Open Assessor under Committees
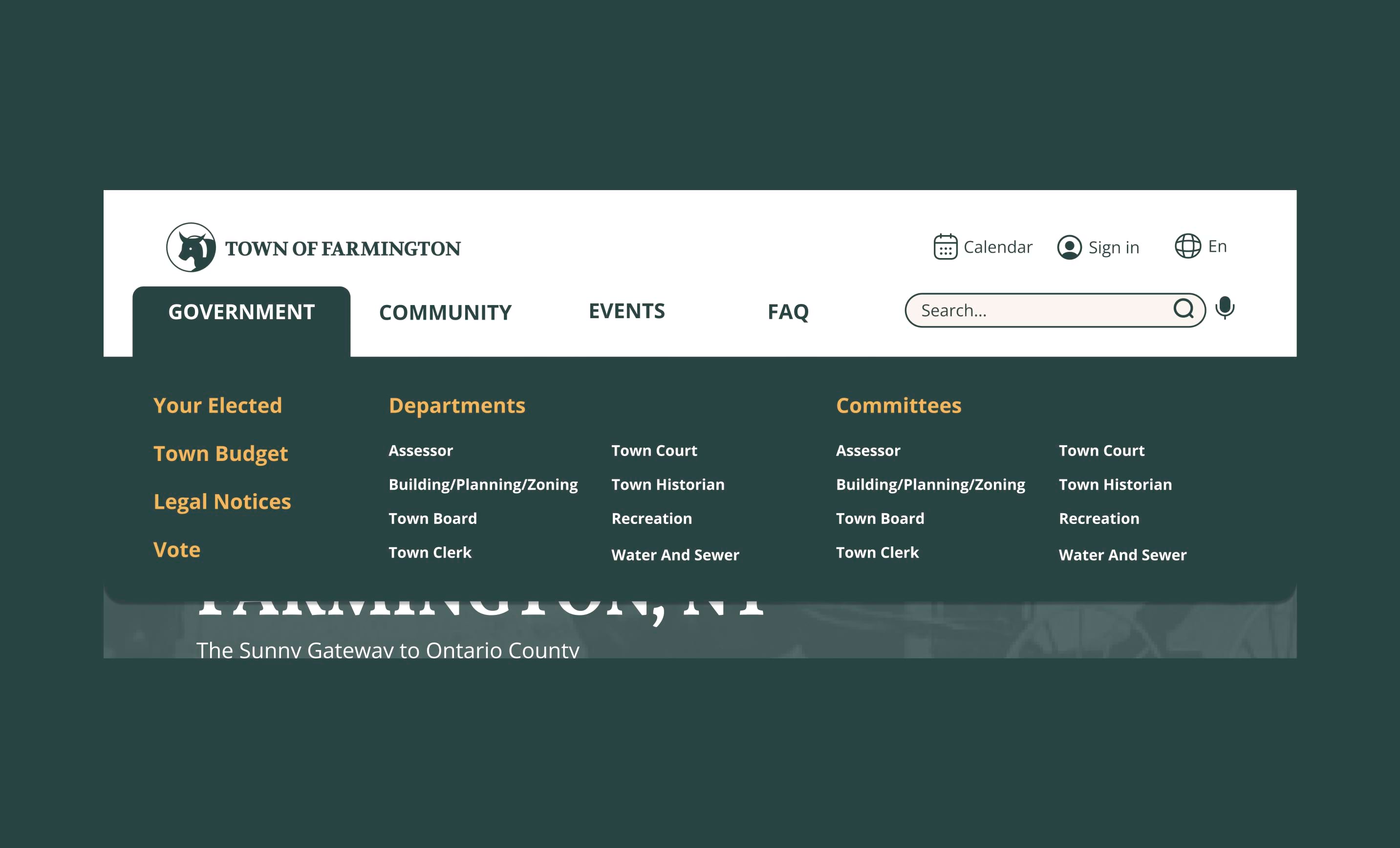The height and width of the screenshot is (848, 1400). (x=868, y=451)
